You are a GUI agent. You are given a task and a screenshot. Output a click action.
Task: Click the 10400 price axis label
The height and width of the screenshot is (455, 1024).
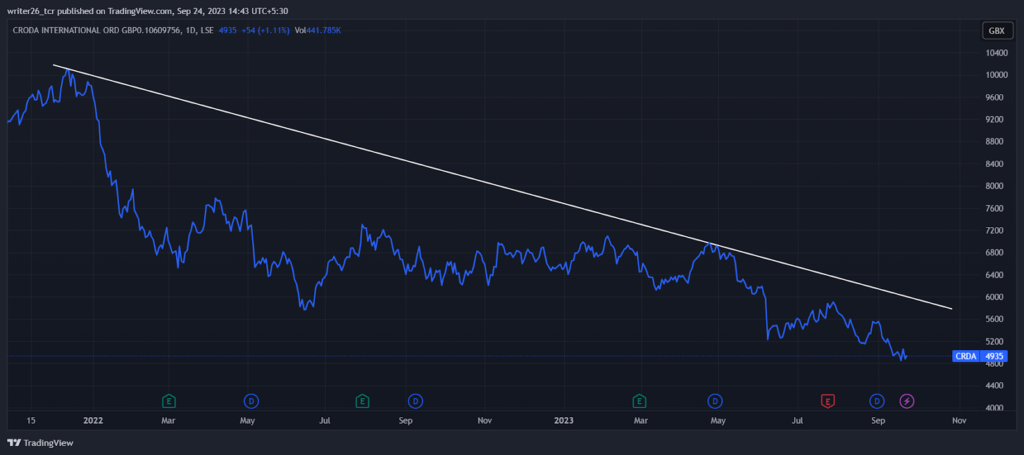point(995,52)
